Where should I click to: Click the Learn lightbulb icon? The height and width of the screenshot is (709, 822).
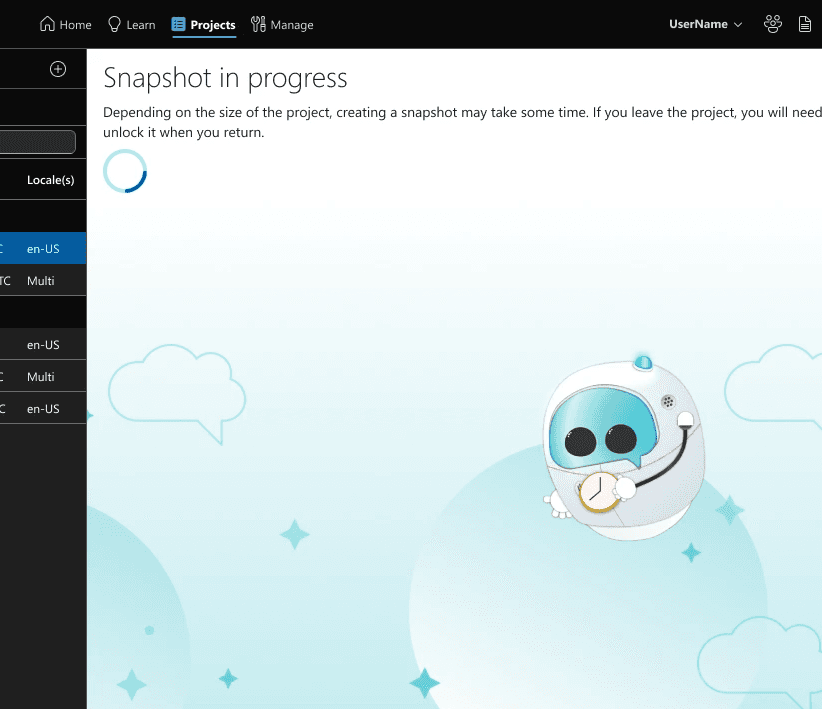[114, 24]
